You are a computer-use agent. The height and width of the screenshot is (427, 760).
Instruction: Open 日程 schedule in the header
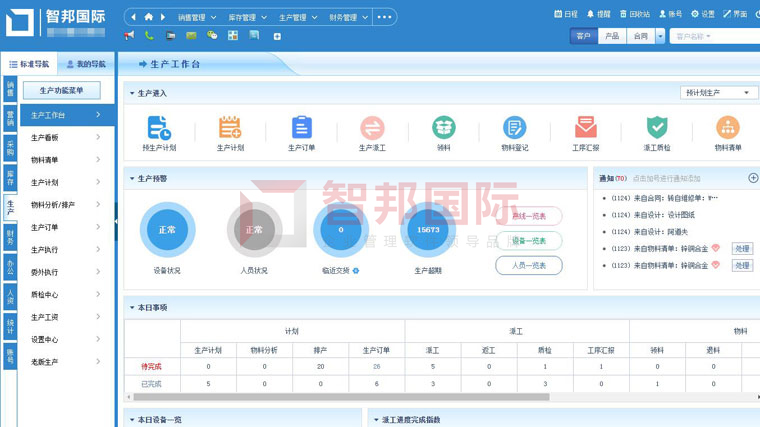point(566,14)
